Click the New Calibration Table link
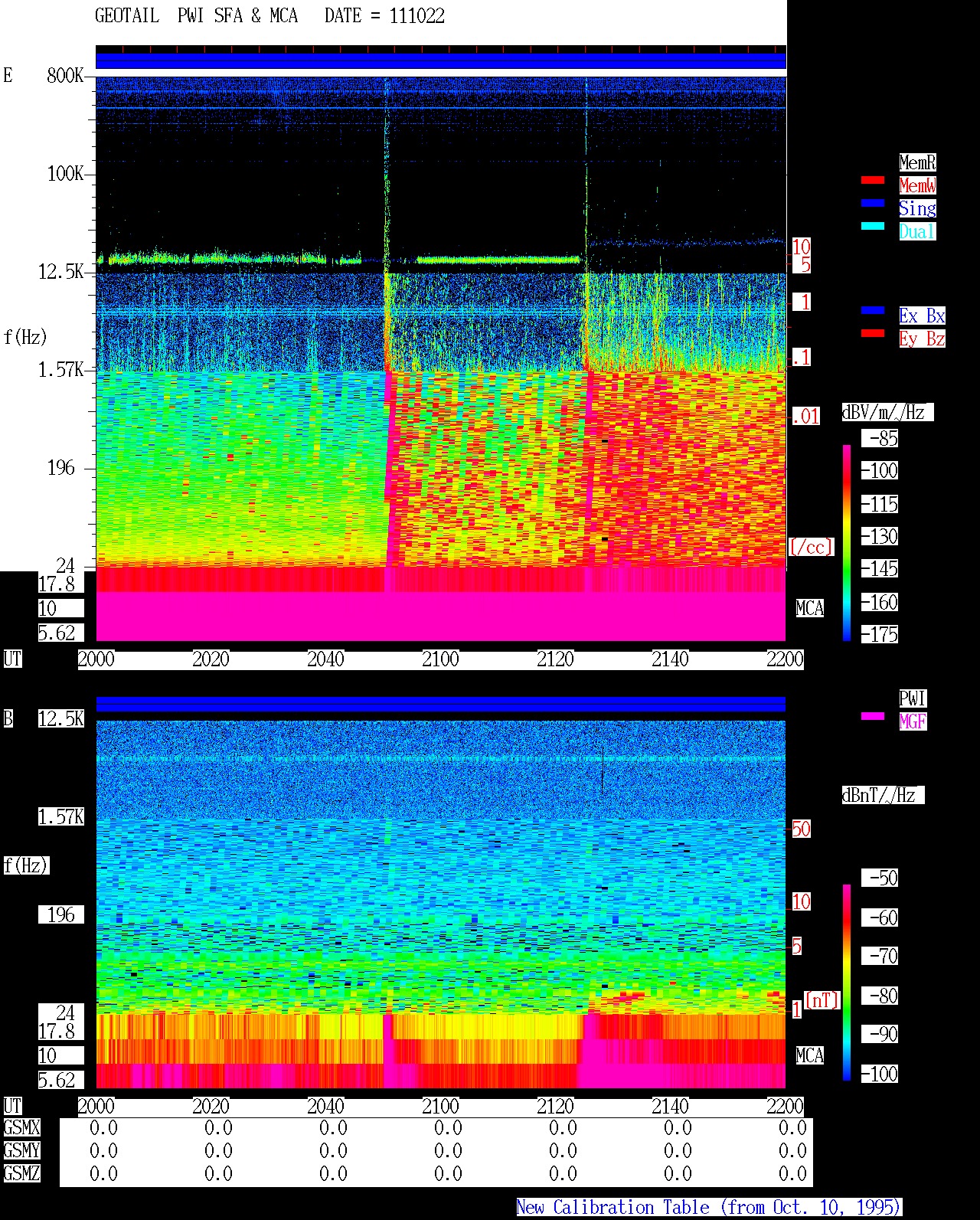Viewport: 980px width, 1220px height. (709, 1208)
